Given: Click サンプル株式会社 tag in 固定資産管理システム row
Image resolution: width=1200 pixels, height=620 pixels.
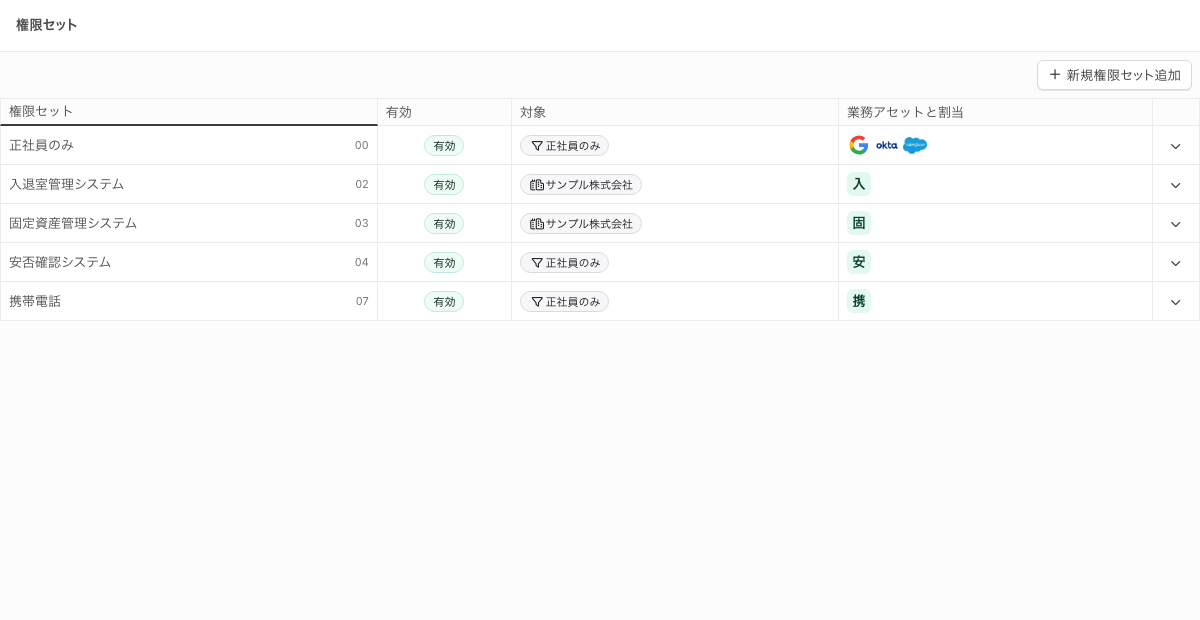Looking at the screenshot, I should 581,224.
